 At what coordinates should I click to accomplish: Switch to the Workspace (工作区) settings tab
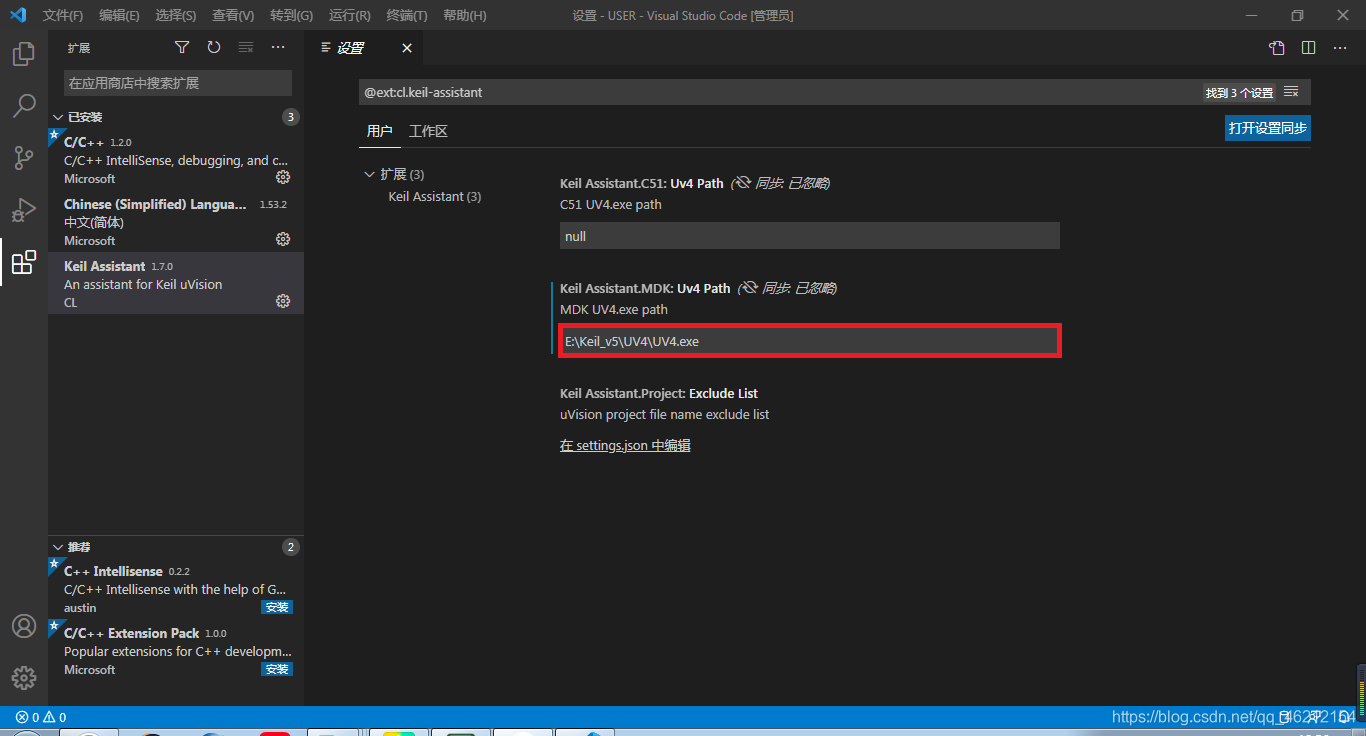click(428, 131)
